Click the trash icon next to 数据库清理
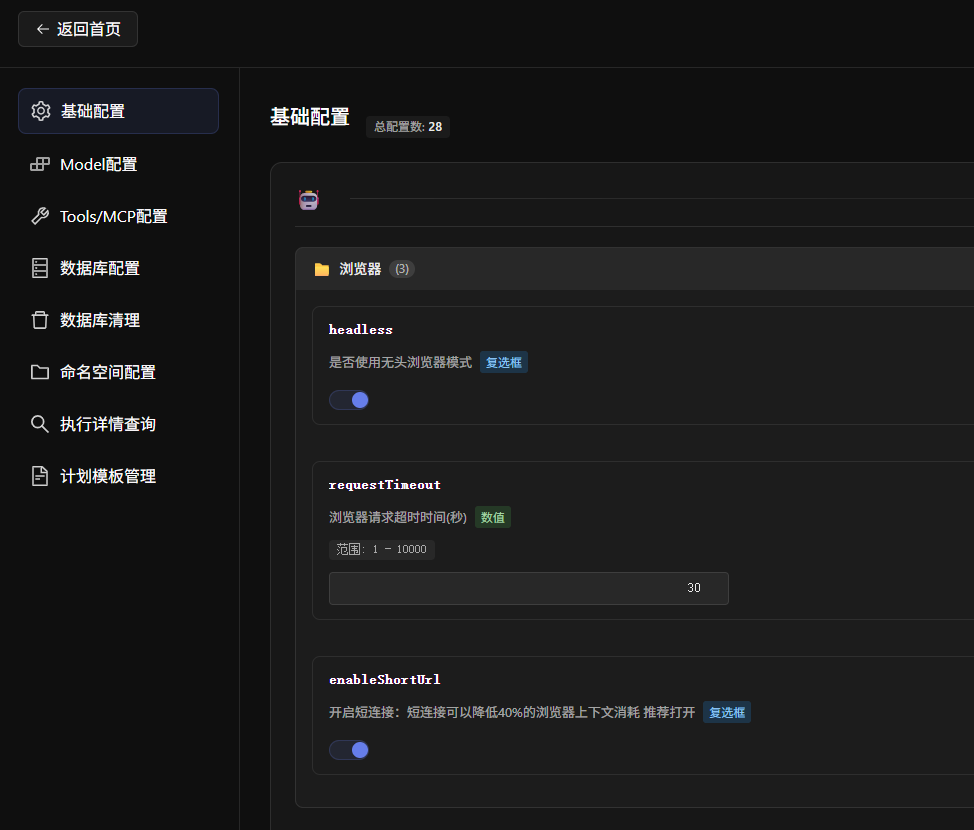 click(x=40, y=319)
